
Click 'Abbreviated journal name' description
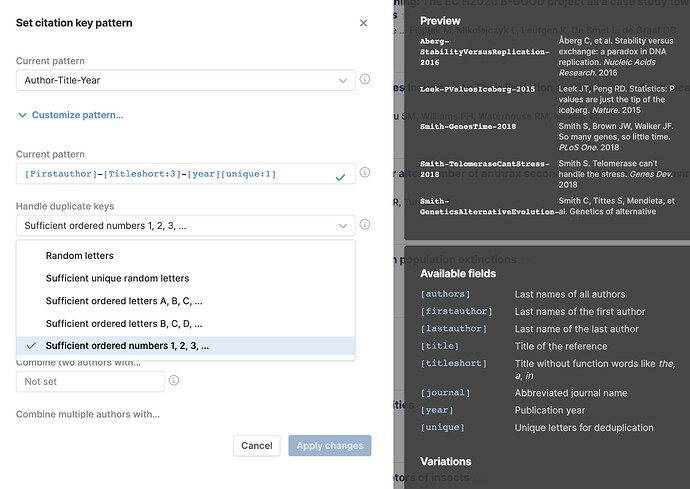(571, 393)
